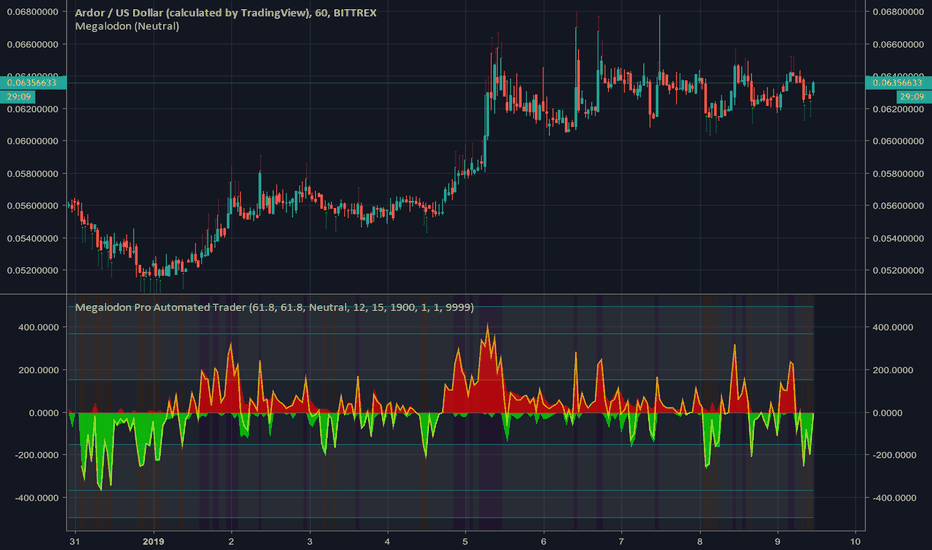Click the 29:09 countdown on left scale

click(18, 96)
